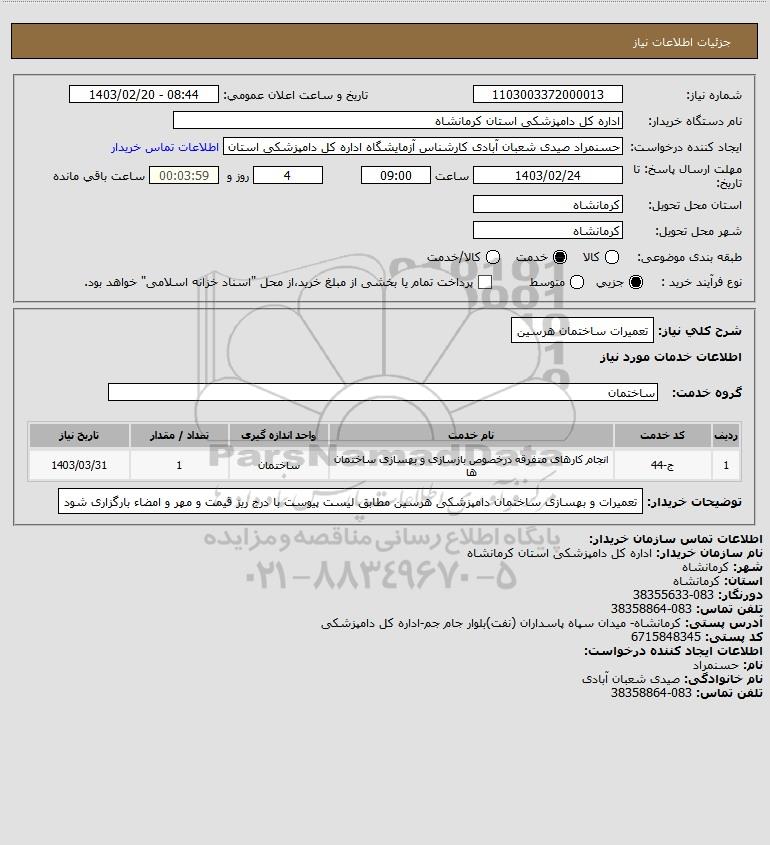Select the خدمت radio button
The width and height of the screenshot is (770, 845).
pos(560,258)
